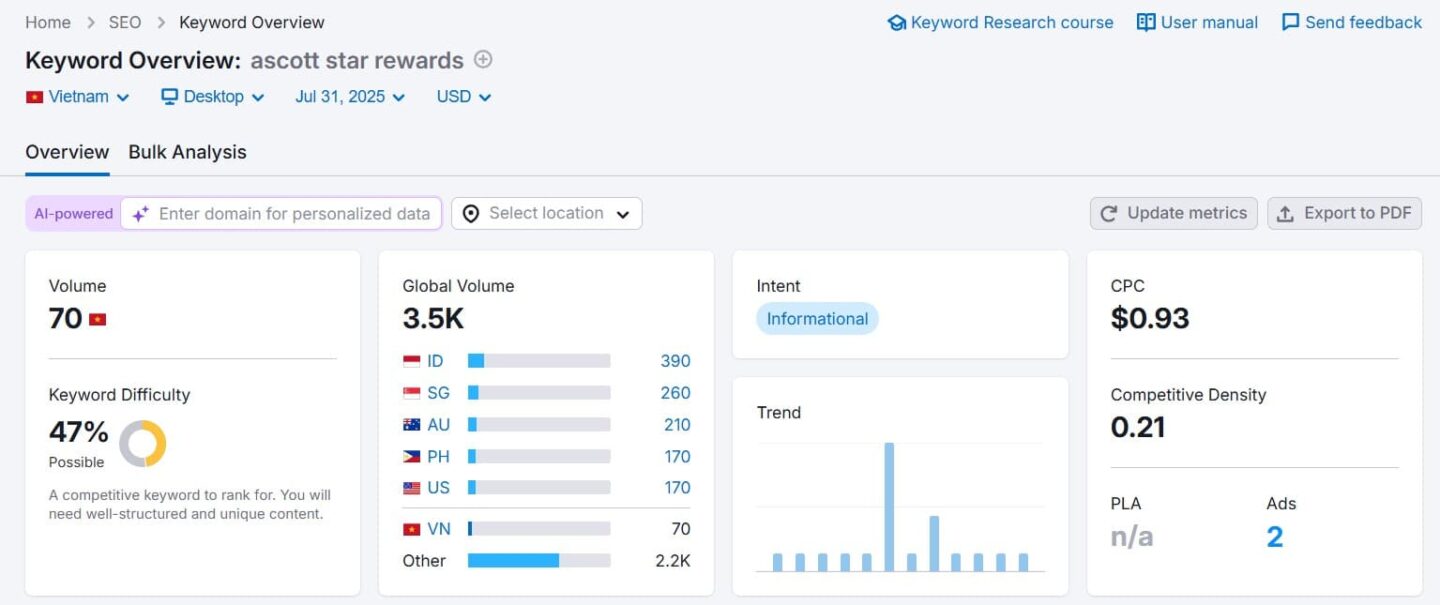The image size is (1440, 605).
Task: Go to SEO in the breadcrumb
Action: [125, 22]
